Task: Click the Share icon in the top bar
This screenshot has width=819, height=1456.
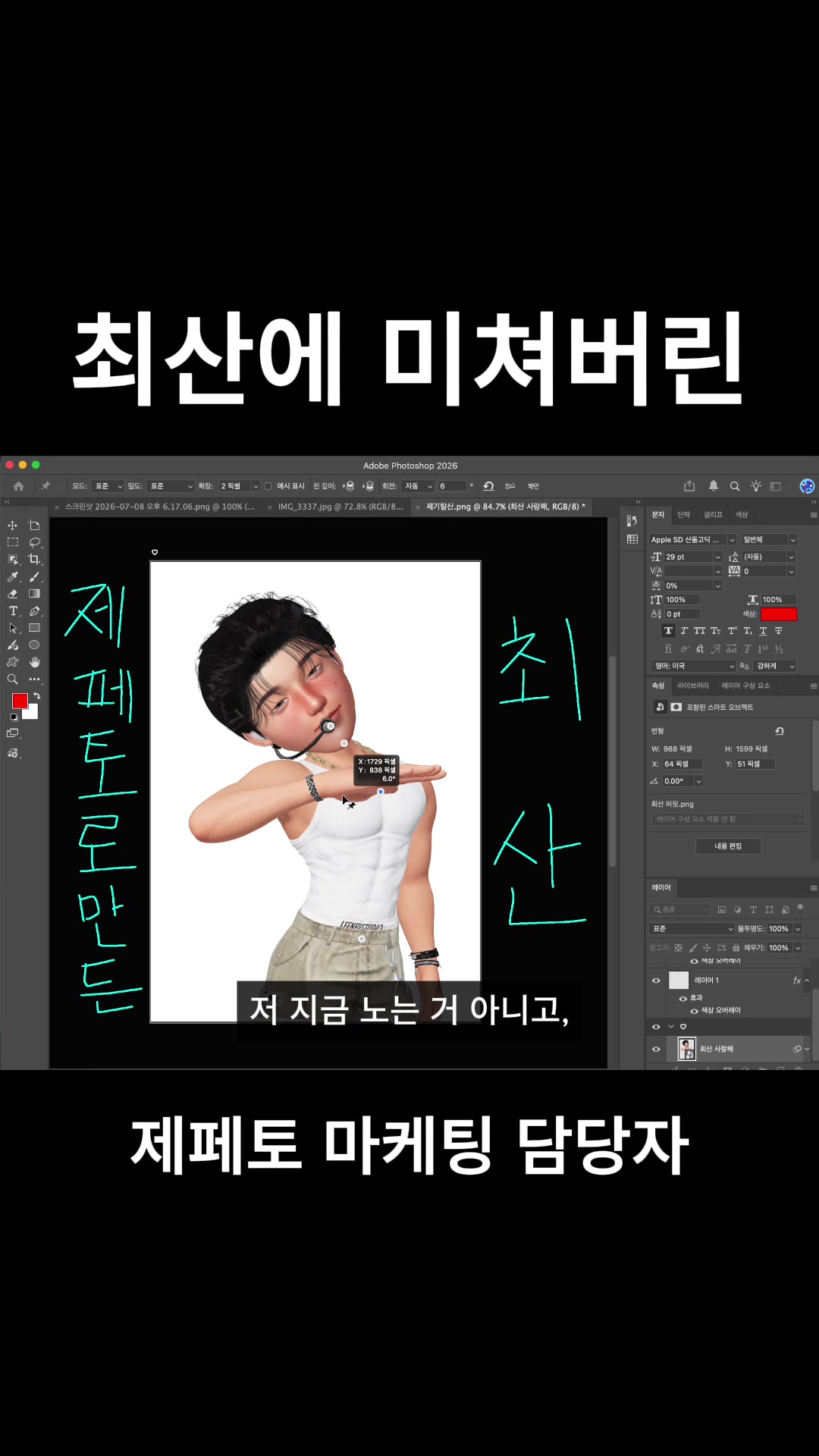Action: (x=689, y=486)
